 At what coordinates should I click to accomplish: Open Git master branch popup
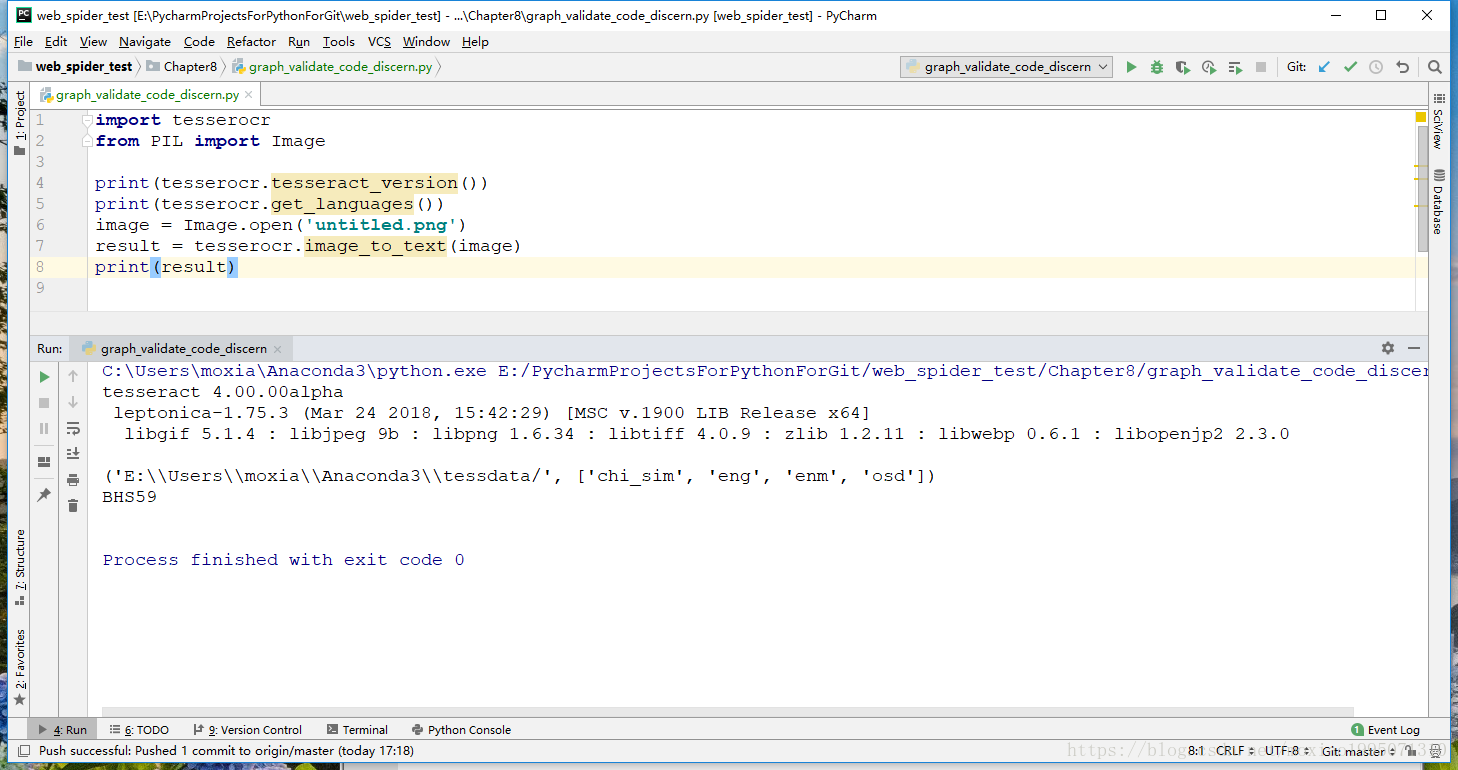click(1358, 750)
